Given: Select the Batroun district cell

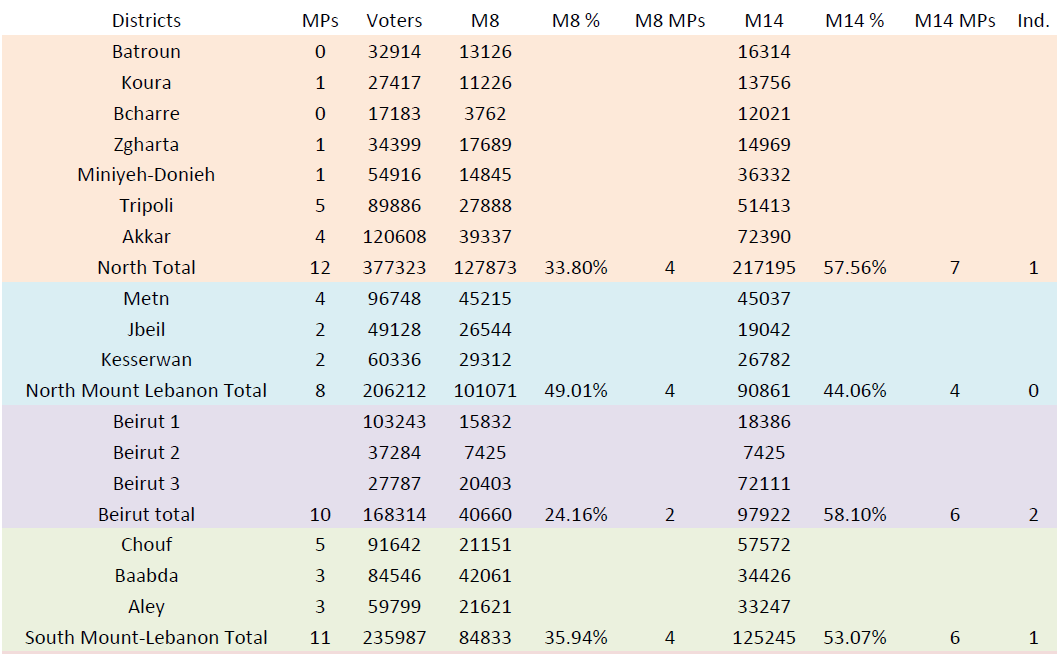Looking at the screenshot, I should tap(147, 52).
